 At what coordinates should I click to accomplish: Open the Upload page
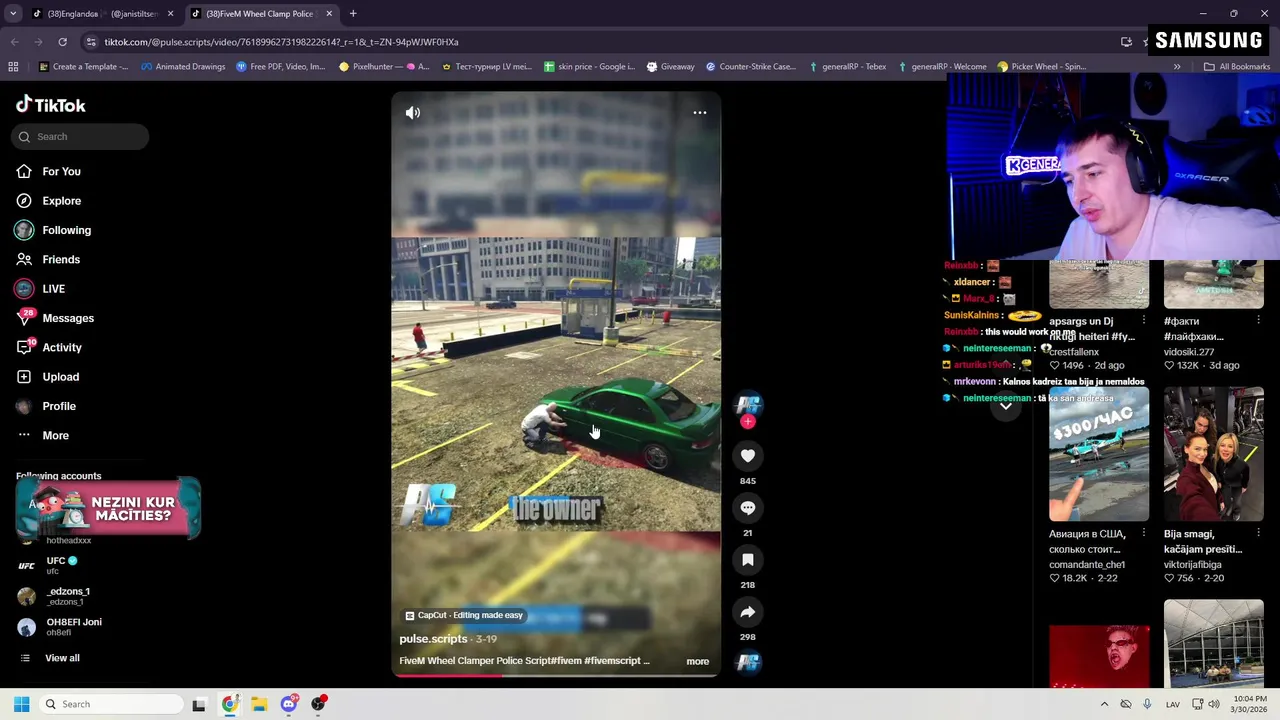click(60, 377)
